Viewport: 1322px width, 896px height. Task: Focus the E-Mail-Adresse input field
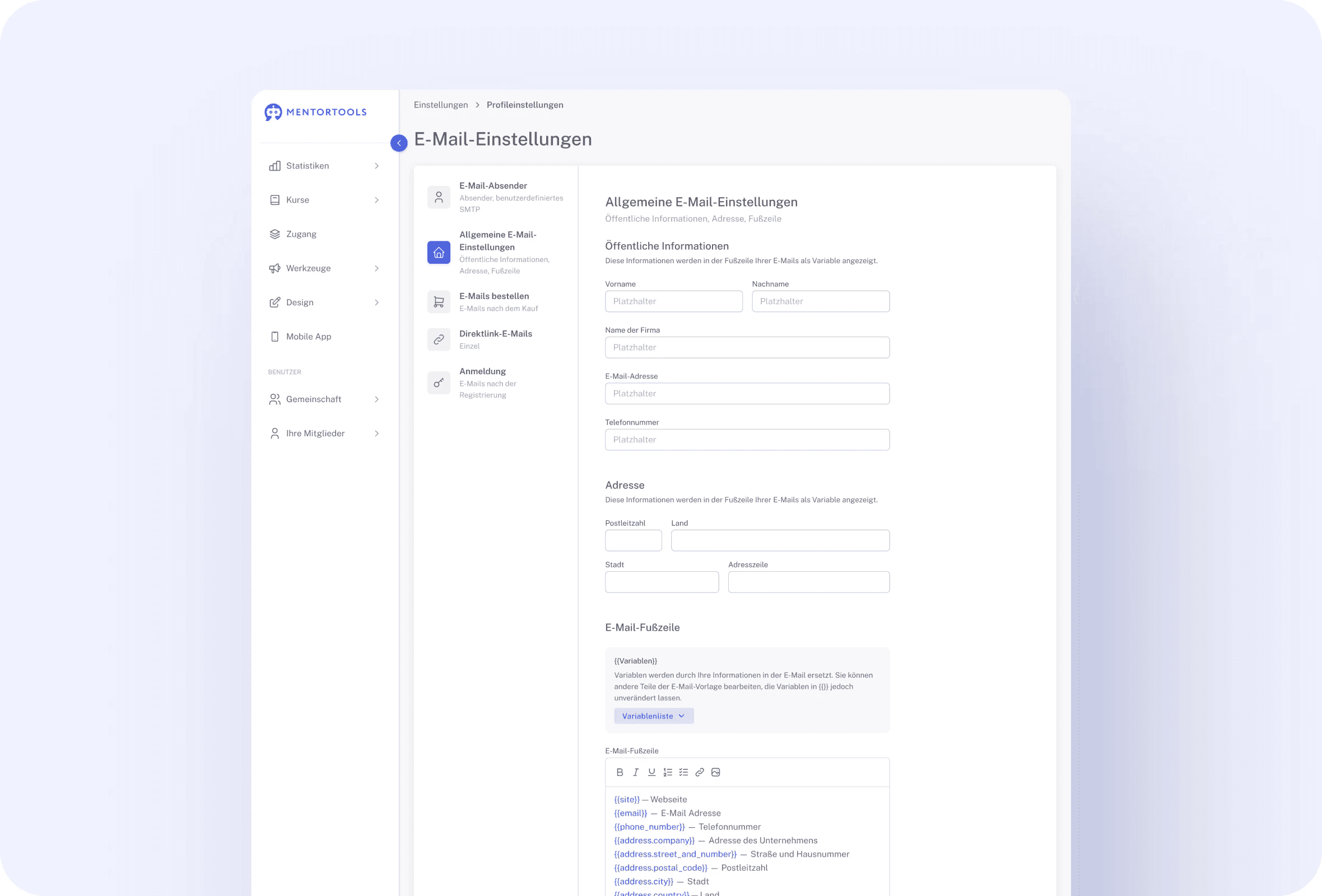tap(747, 394)
